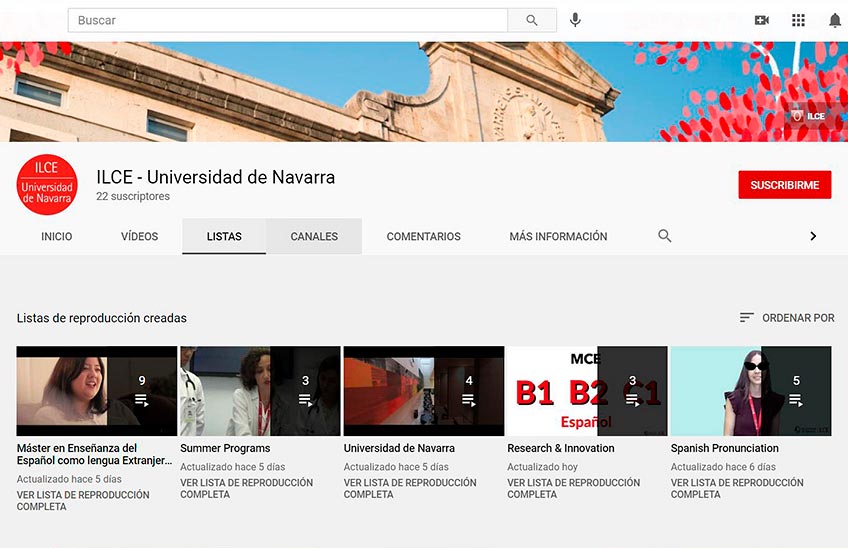The image size is (848, 548).
Task: Open the Inicio tab
Action: 57,237
